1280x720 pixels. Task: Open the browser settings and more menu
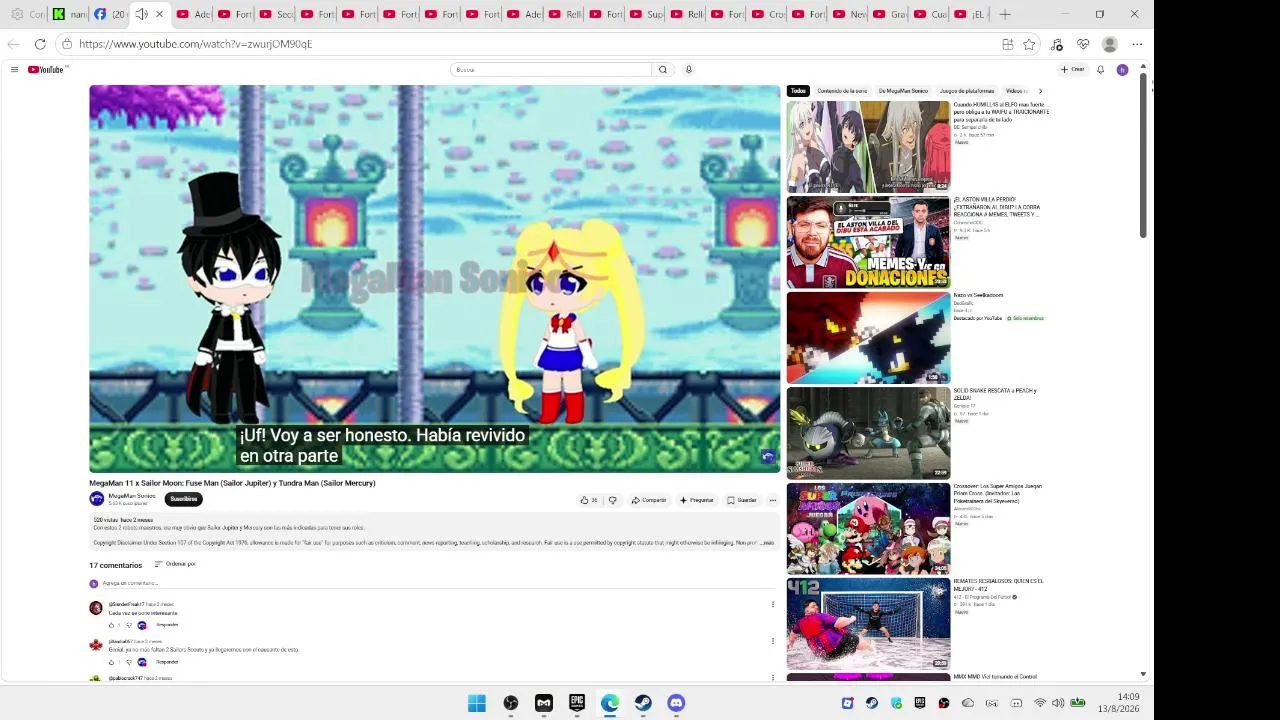(x=1137, y=44)
